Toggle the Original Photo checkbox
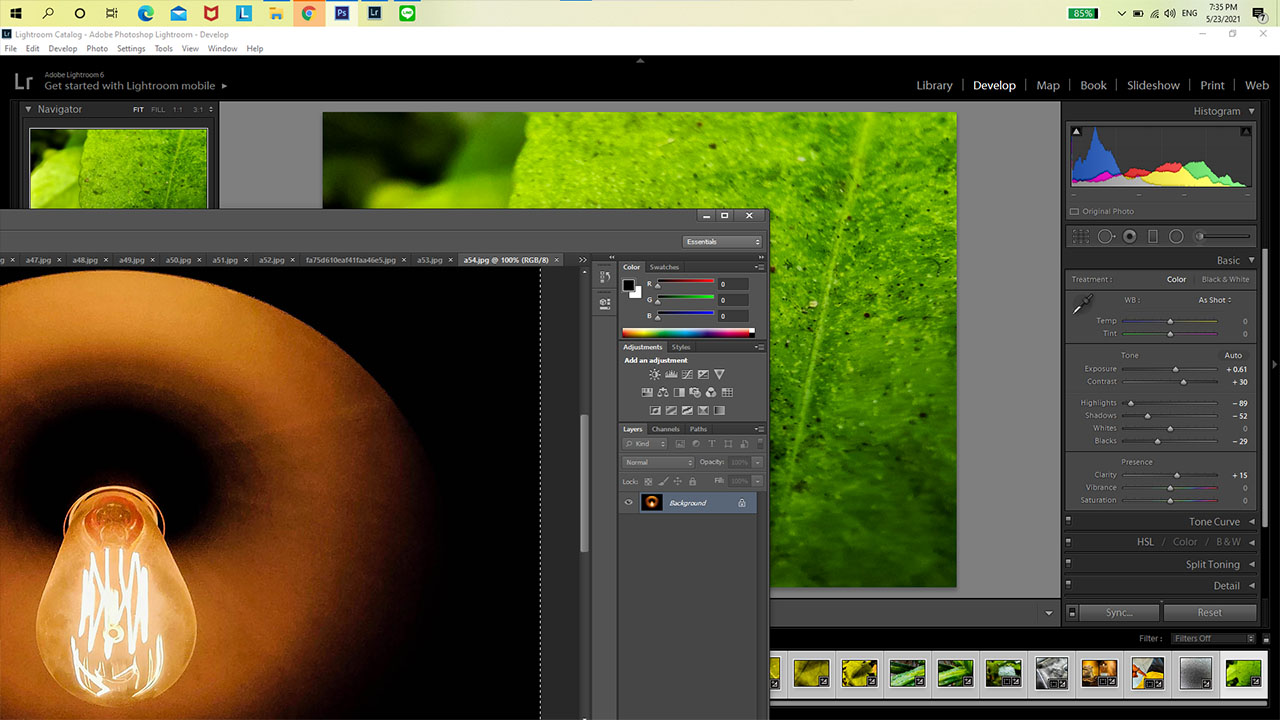This screenshot has height=720, width=1280. coord(1075,211)
